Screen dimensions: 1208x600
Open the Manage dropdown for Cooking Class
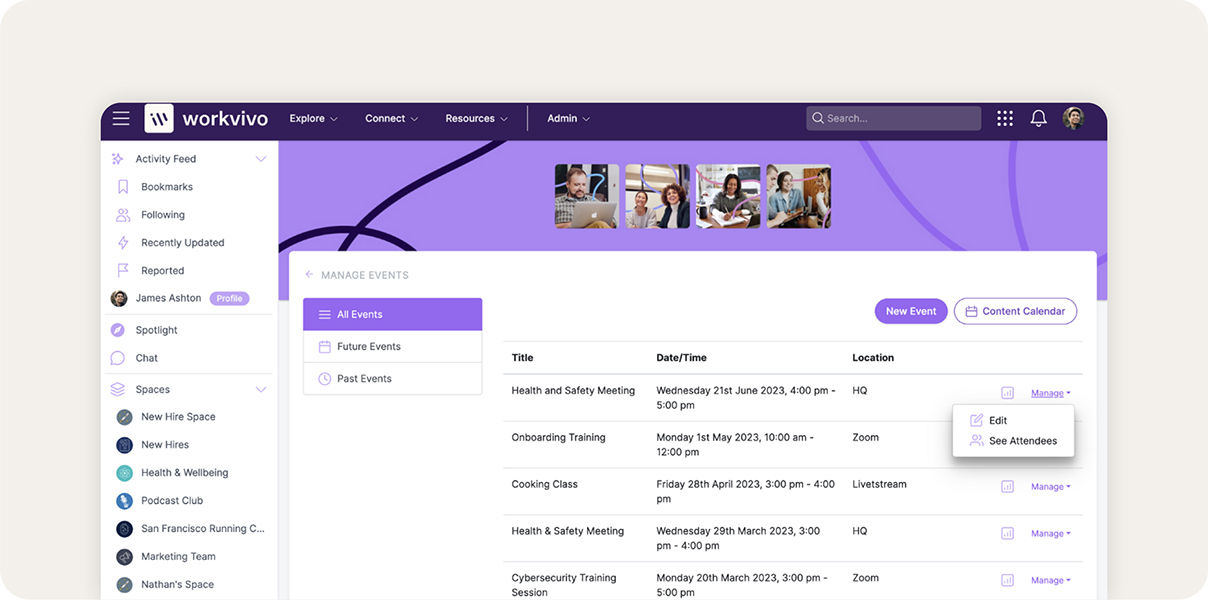pos(1050,486)
